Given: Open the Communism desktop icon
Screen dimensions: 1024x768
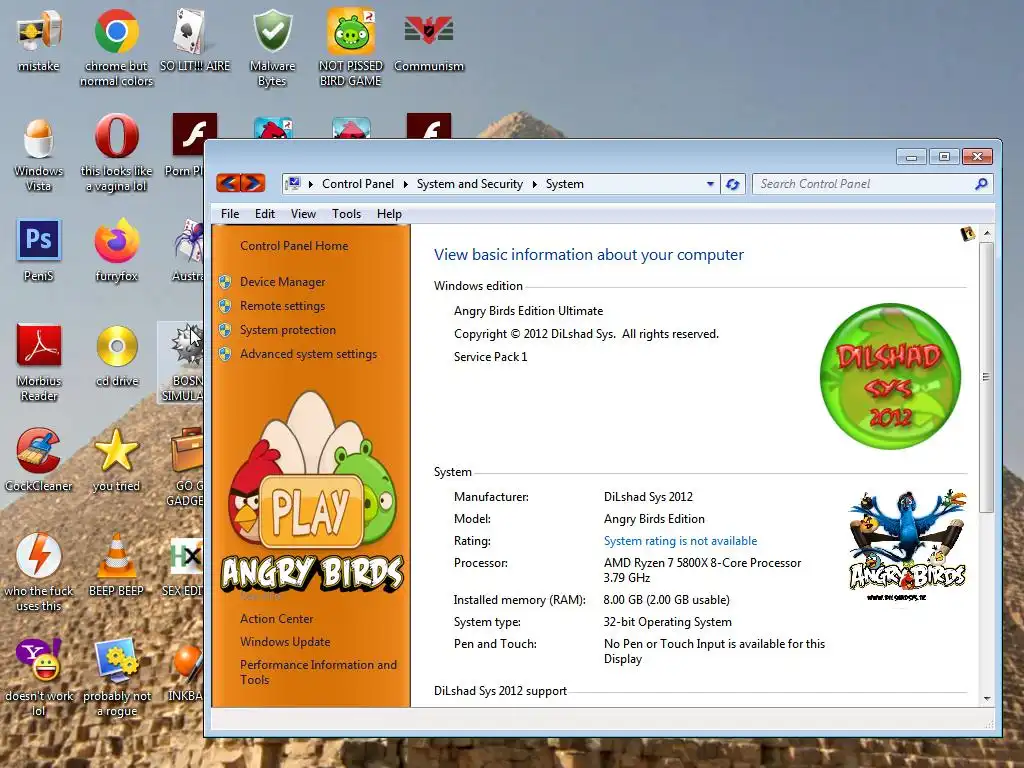Looking at the screenshot, I should click(428, 40).
